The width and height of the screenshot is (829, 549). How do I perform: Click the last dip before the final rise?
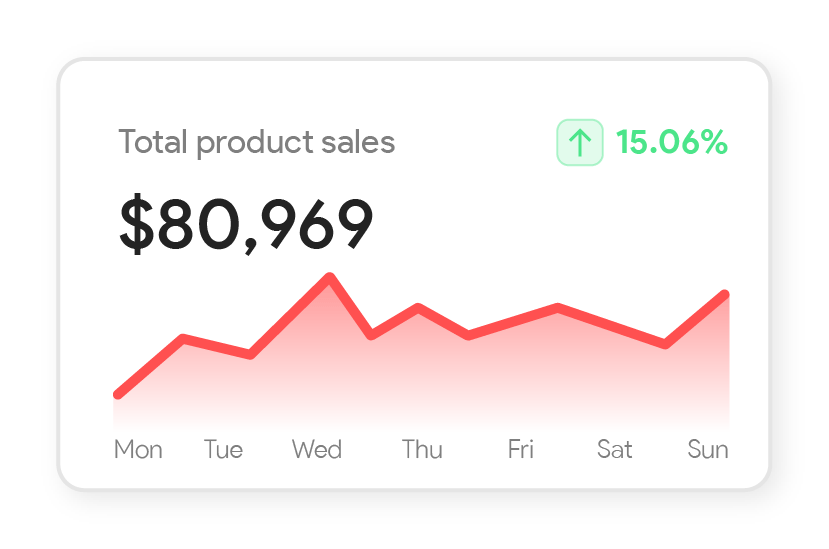tap(665, 344)
